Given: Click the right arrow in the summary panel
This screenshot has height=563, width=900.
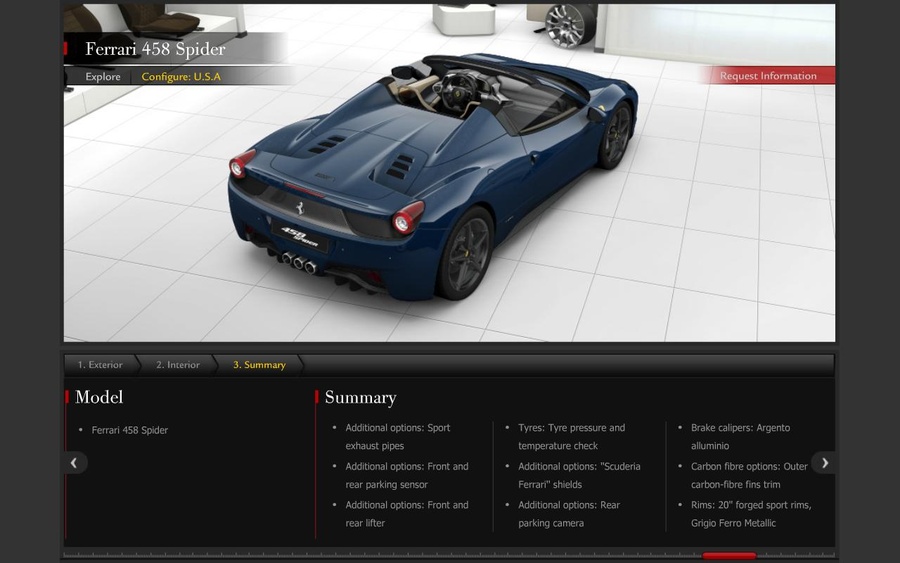Looking at the screenshot, I should 824,463.
